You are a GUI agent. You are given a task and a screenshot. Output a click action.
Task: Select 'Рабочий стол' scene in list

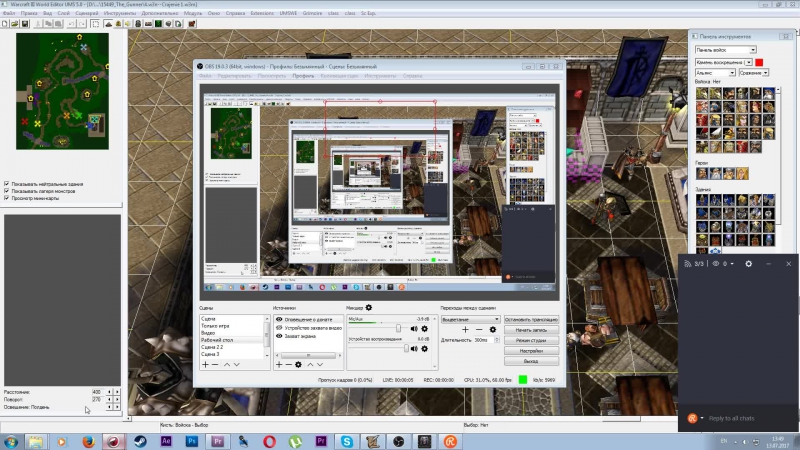217,340
